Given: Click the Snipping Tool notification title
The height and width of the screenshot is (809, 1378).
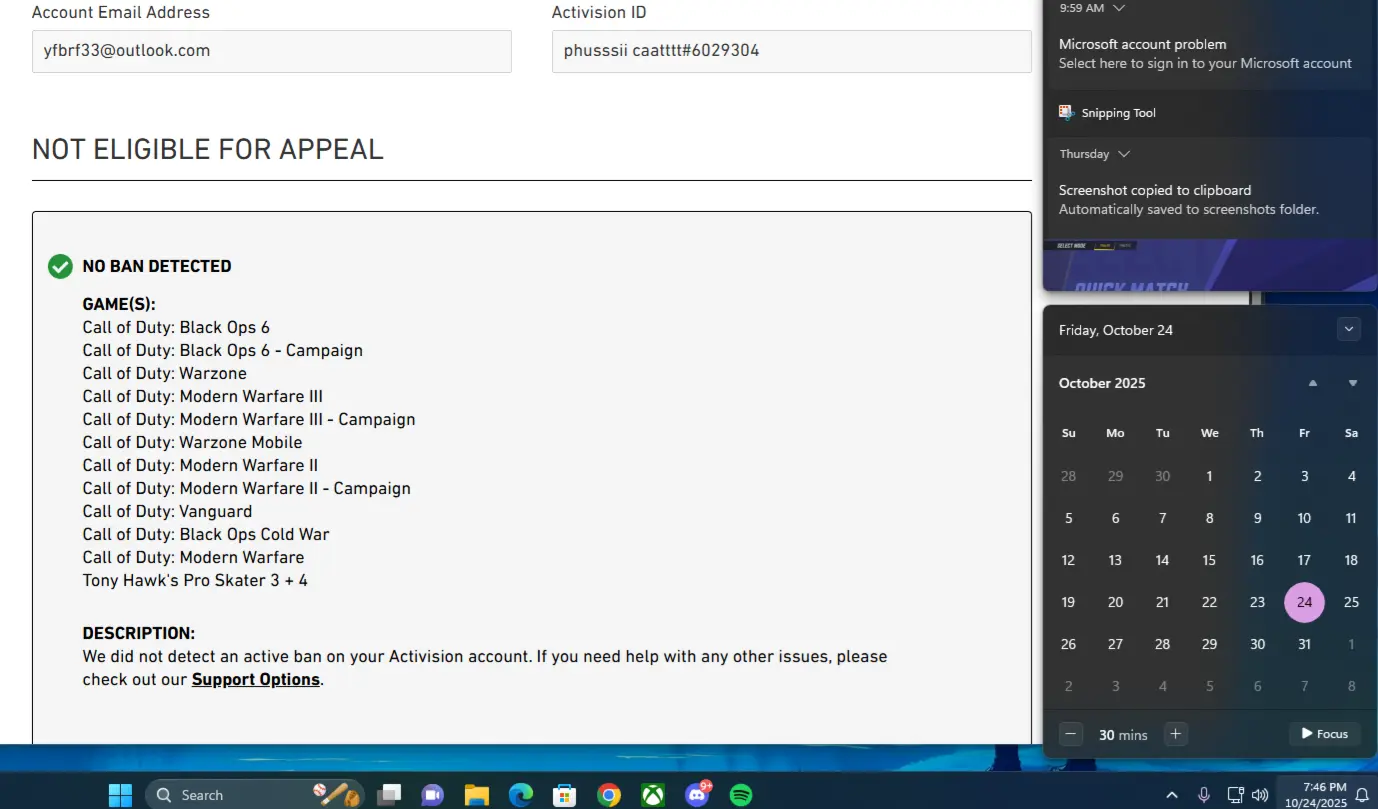Looking at the screenshot, I should click(x=1119, y=113).
